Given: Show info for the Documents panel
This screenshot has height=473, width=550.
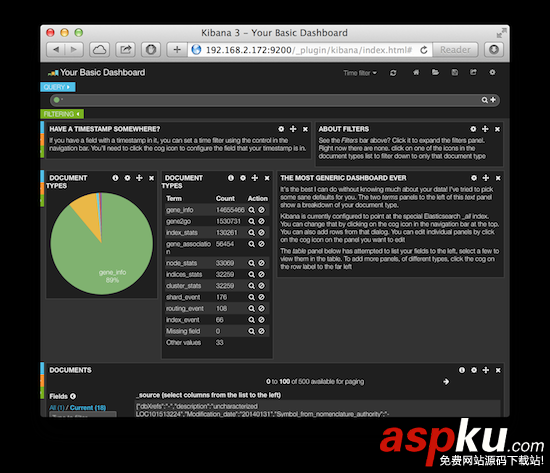Looking at the screenshot, I should tap(462, 370).
